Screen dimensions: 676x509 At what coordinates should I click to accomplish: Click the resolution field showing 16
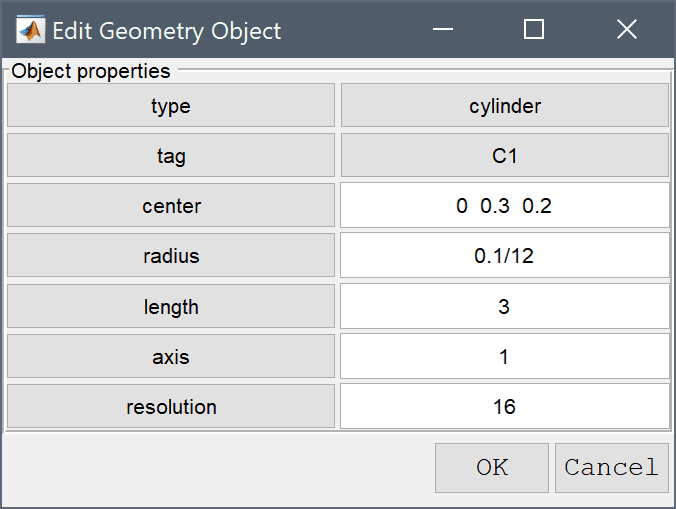505,406
